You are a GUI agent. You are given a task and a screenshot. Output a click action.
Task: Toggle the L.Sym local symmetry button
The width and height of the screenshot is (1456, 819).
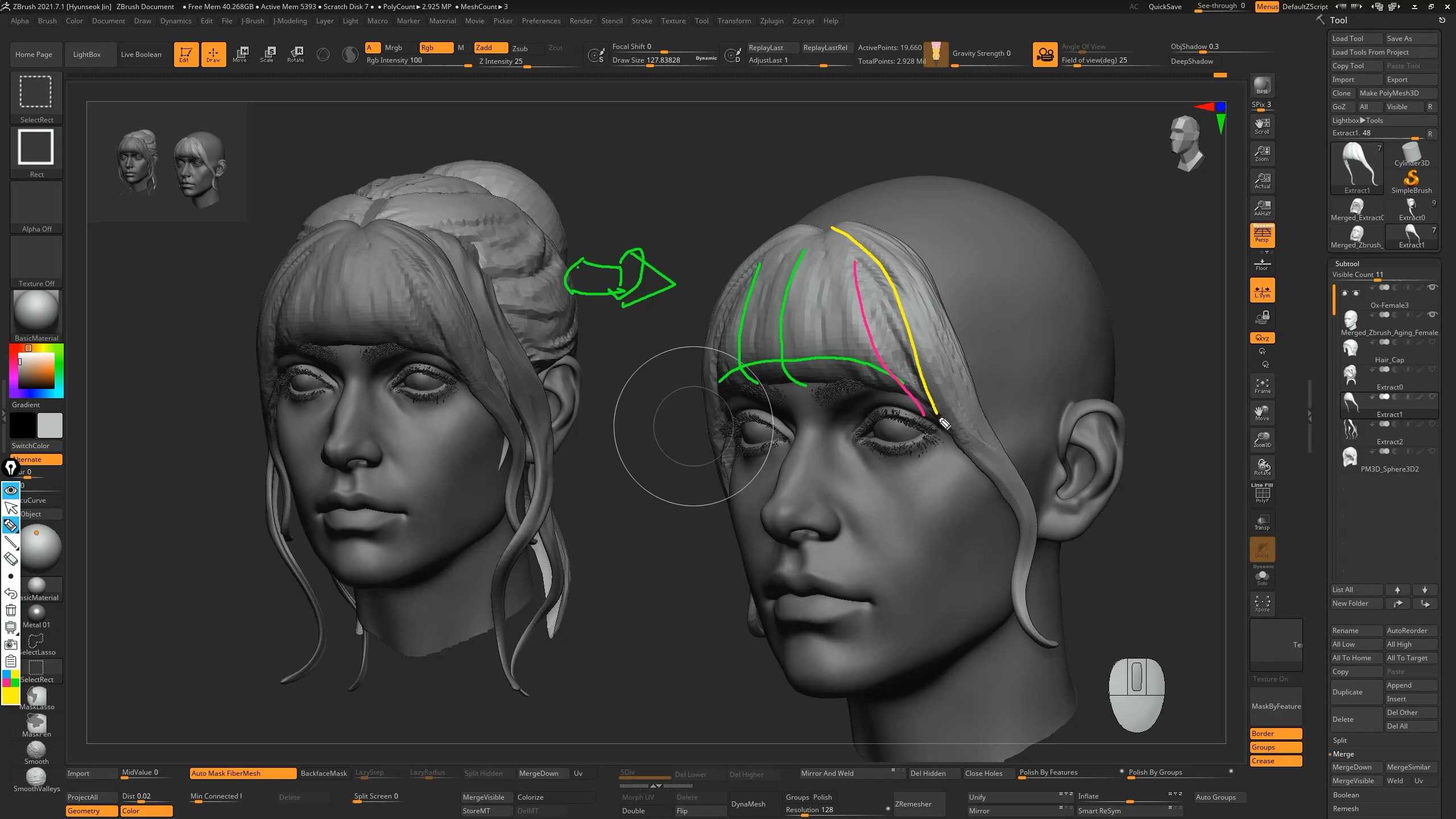pos(1262,290)
